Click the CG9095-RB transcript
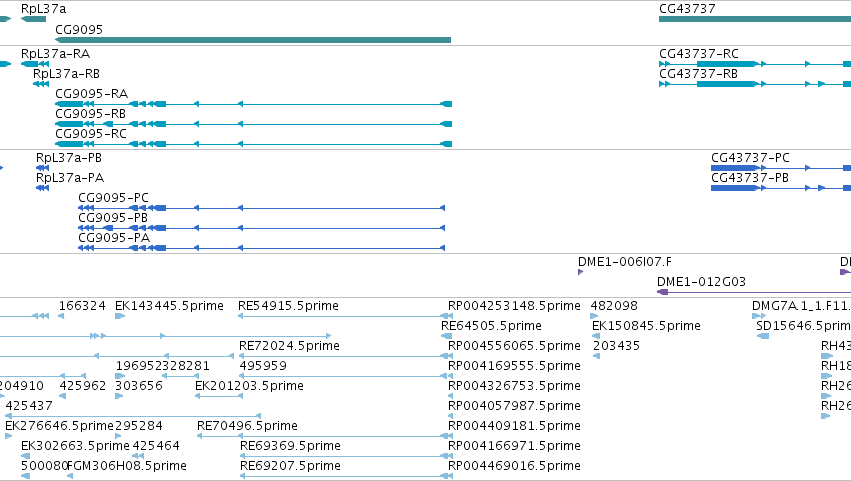The height and width of the screenshot is (481, 851). pos(253,124)
